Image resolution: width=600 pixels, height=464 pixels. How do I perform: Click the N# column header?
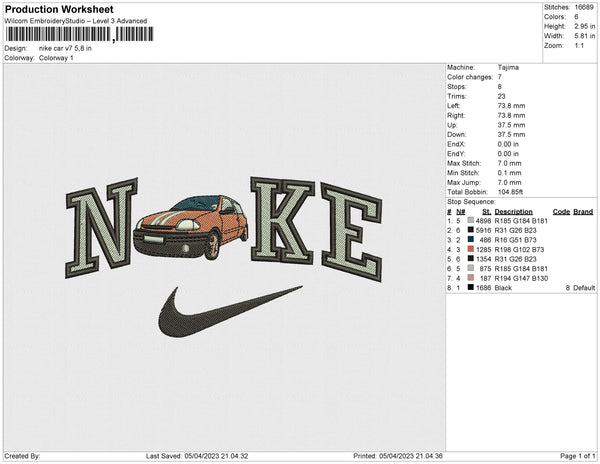point(461,212)
